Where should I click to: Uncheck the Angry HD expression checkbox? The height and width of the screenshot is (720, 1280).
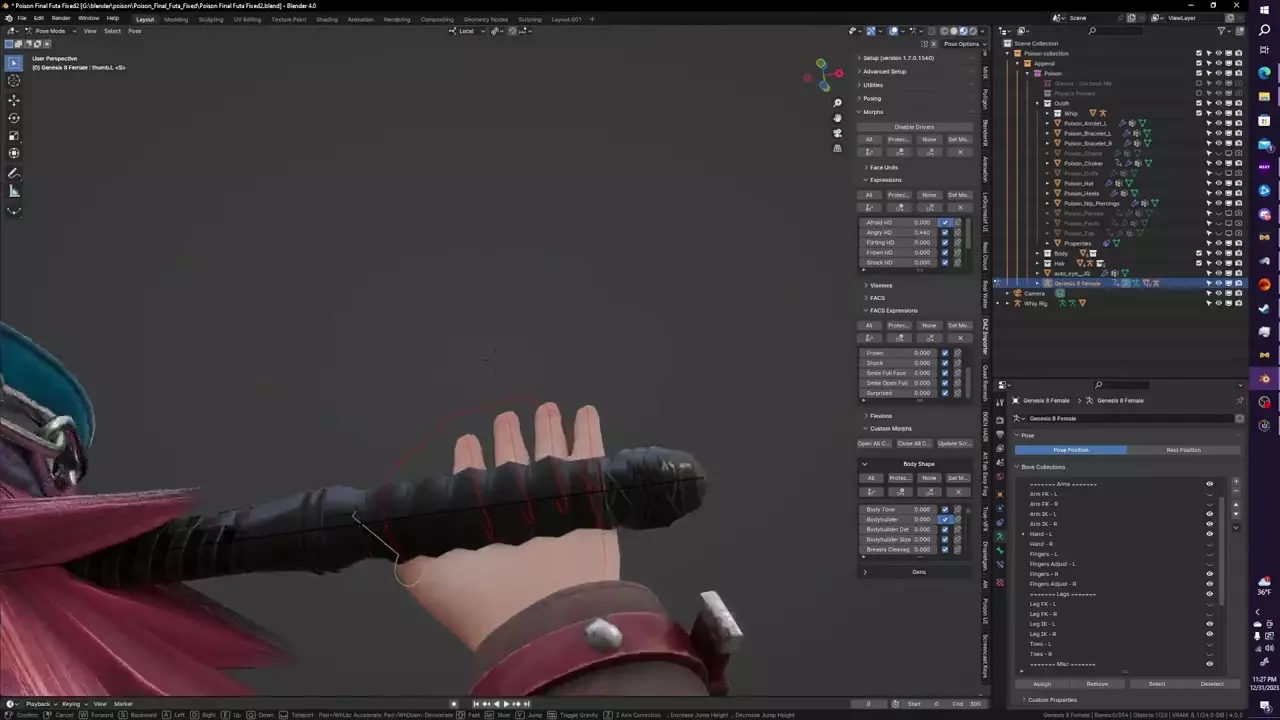(945, 233)
